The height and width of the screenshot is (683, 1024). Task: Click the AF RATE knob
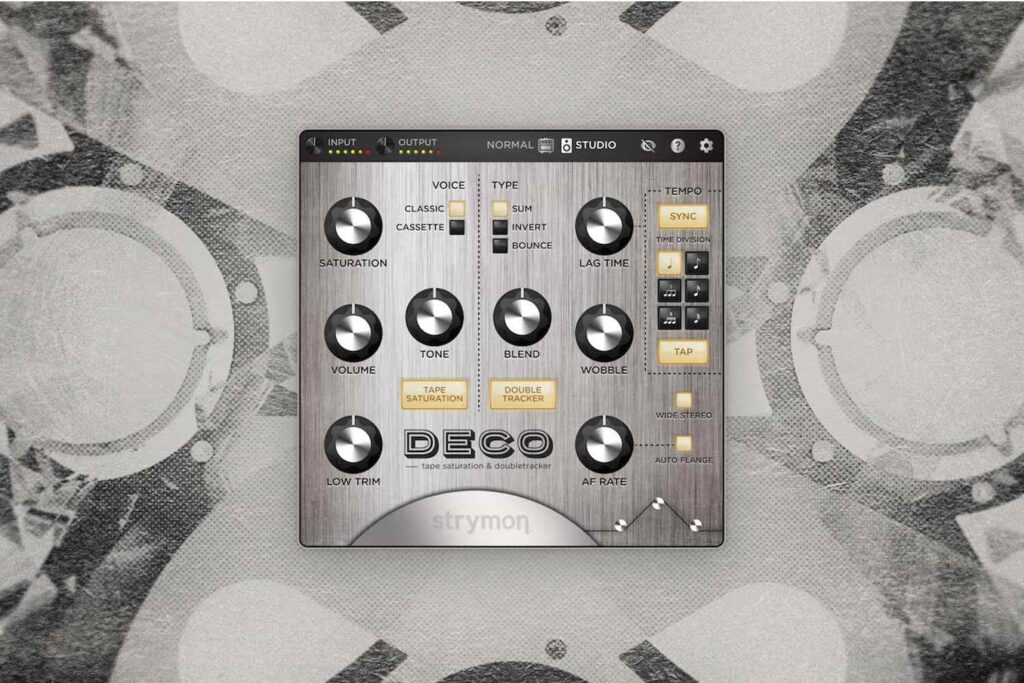[604, 444]
